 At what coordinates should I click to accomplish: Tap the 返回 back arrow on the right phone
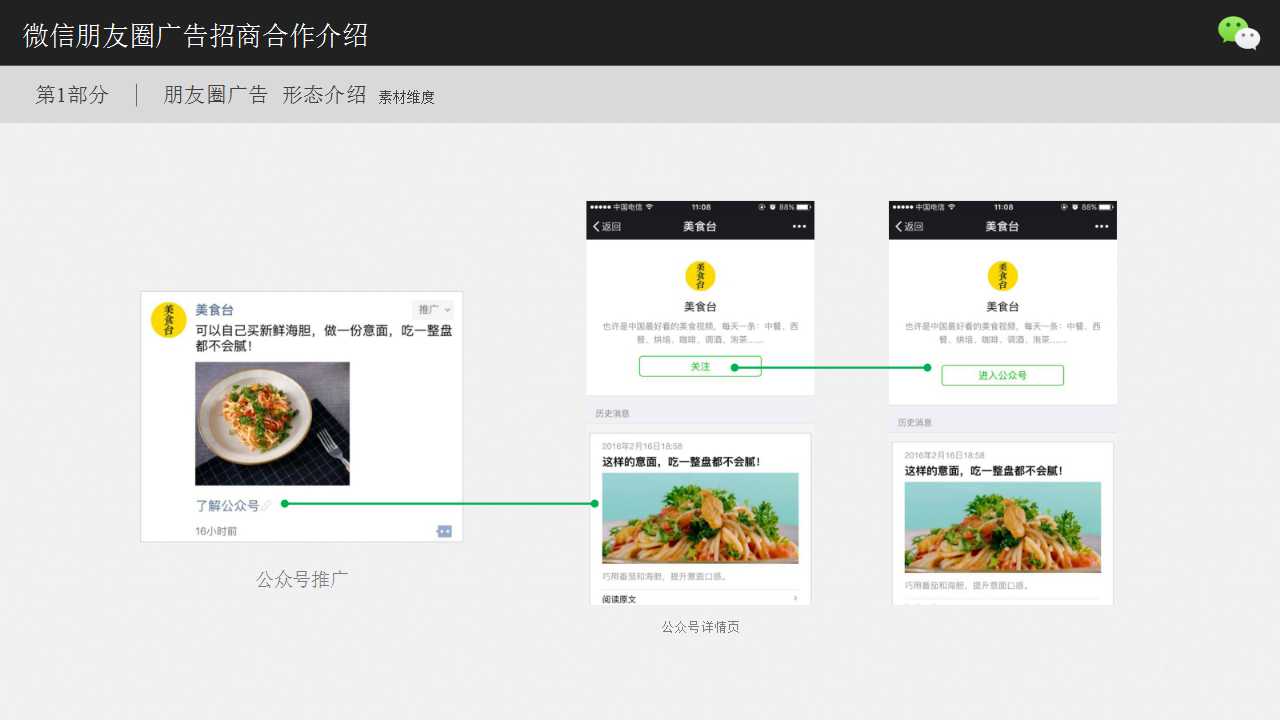[902, 226]
